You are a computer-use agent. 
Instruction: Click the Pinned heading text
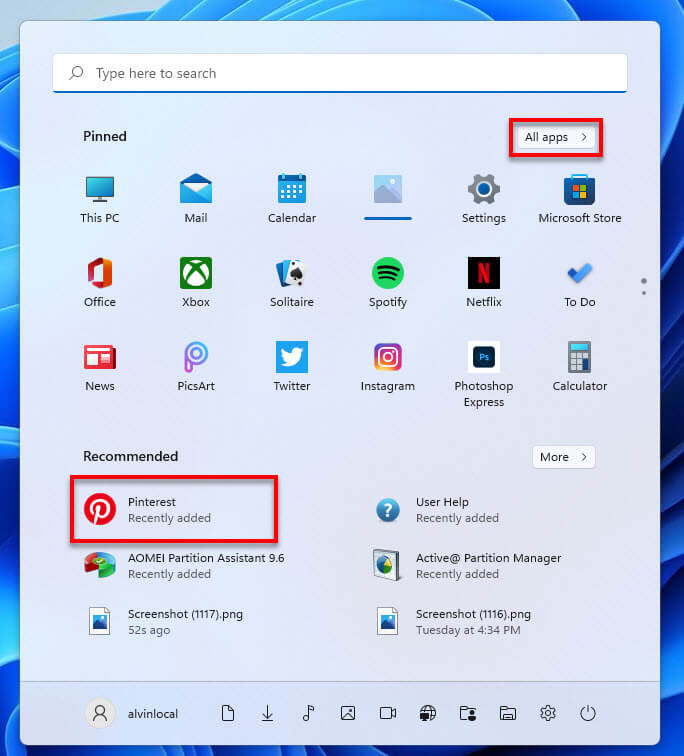pos(105,136)
